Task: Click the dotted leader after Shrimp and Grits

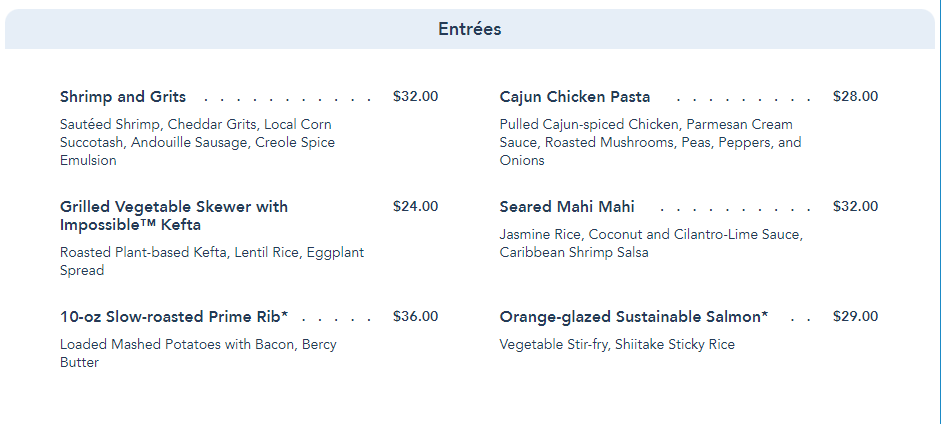Action: coord(287,98)
